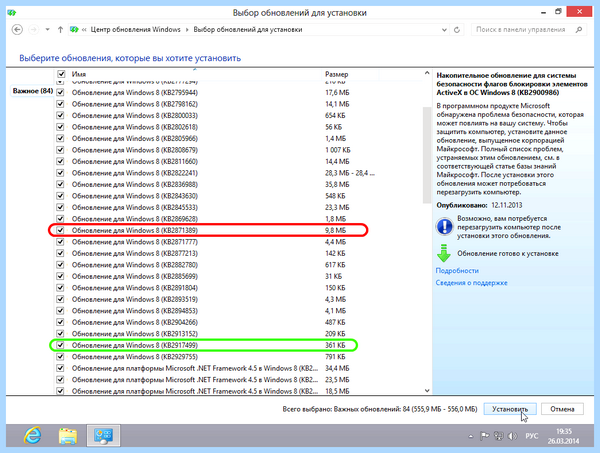The image size is (600, 453).
Task: Click the search magnifier icon
Action: (579, 29)
